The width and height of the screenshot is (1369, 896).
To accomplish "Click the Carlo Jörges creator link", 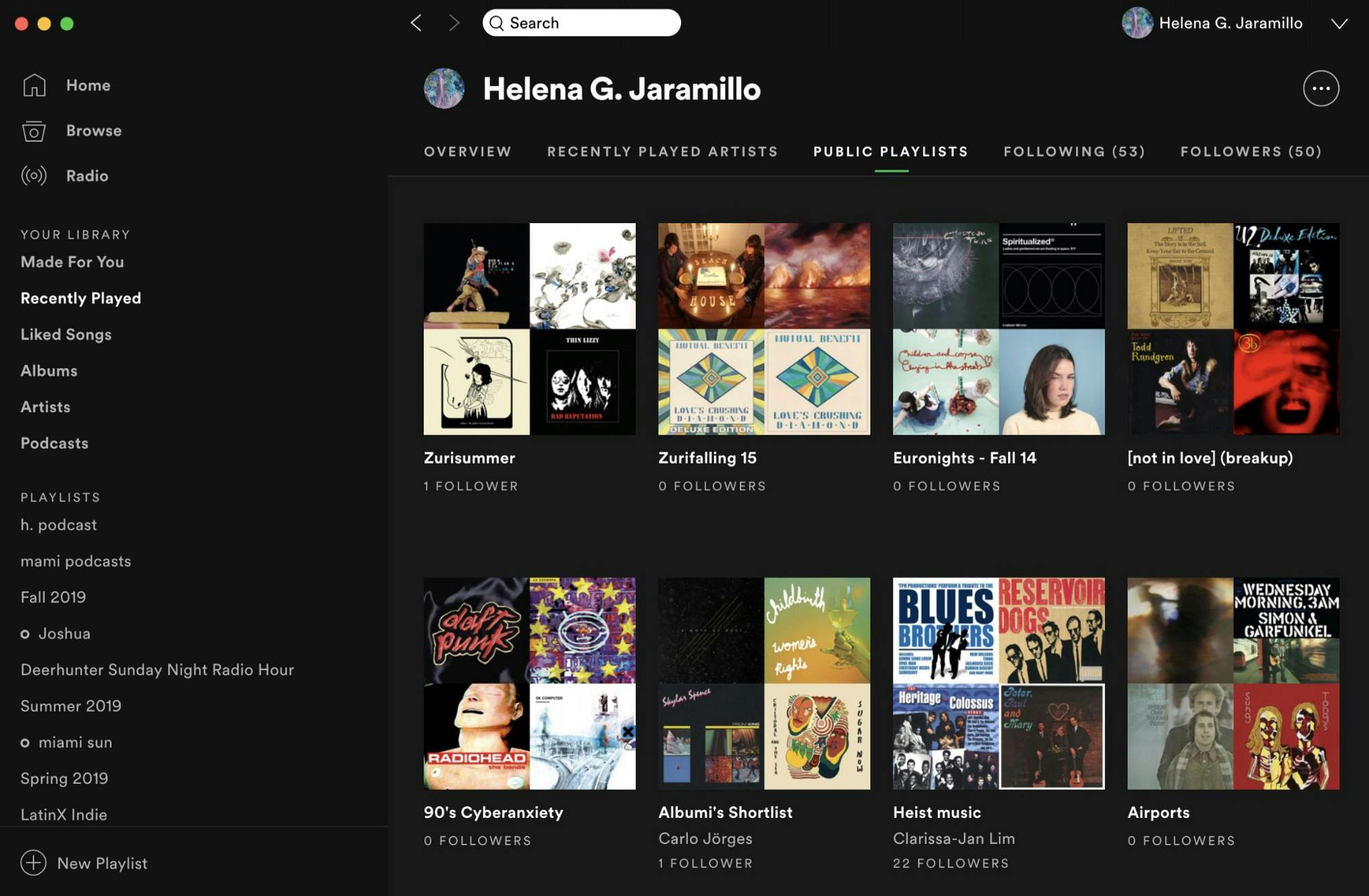I will [705, 839].
